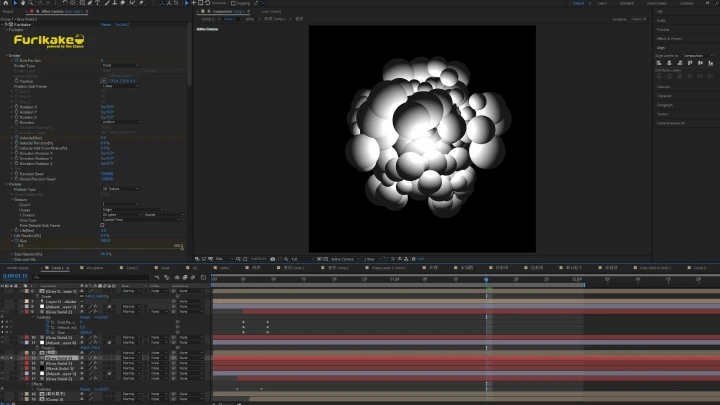Image resolution: width=720 pixels, height=405 pixels.
Task: Toggle visibility eye of layer 16 Adjustment
Action: (x=3, y=373)
